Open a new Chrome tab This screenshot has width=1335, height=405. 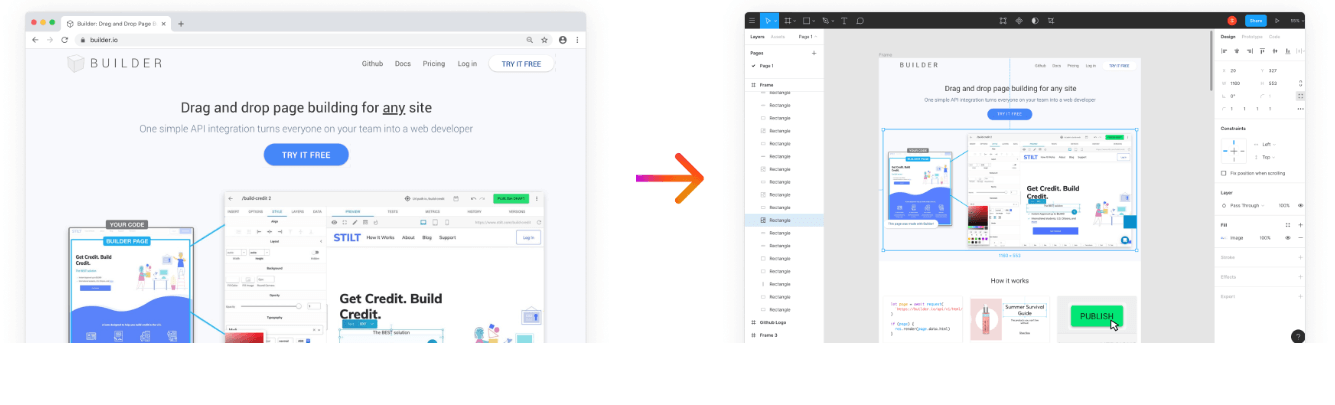click(180, 23)
